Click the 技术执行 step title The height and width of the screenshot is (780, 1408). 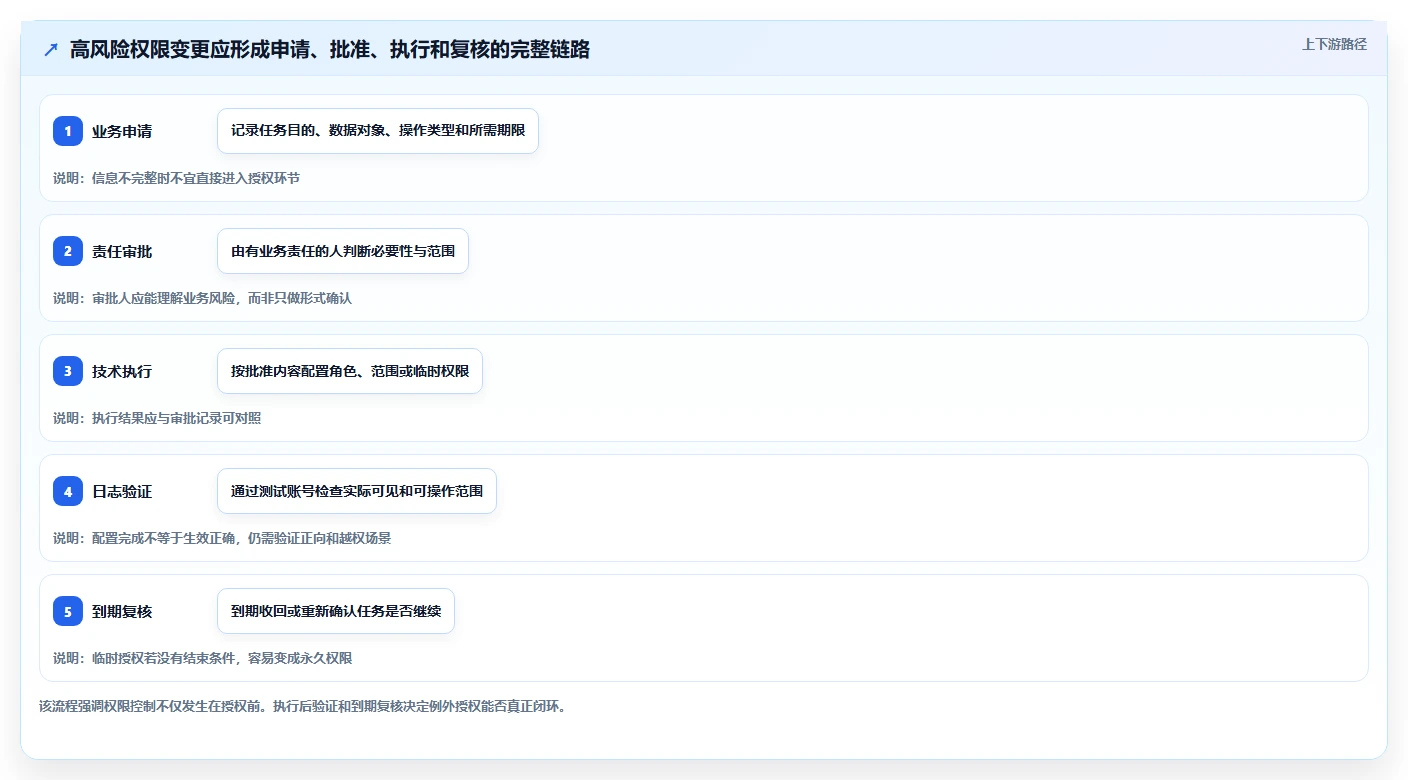pyautogui.click(x=122, y=371)
